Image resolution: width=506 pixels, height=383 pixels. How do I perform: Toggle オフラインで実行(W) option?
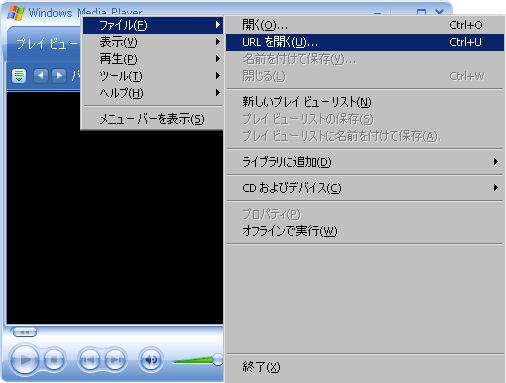[365, 231]
